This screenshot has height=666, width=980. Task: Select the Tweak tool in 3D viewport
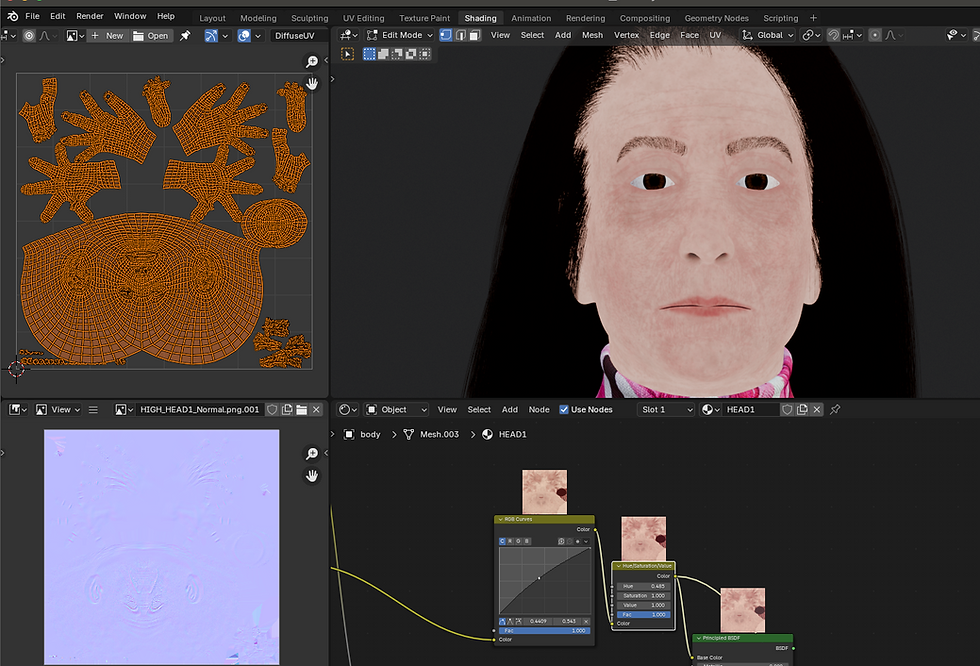point(348,54)
